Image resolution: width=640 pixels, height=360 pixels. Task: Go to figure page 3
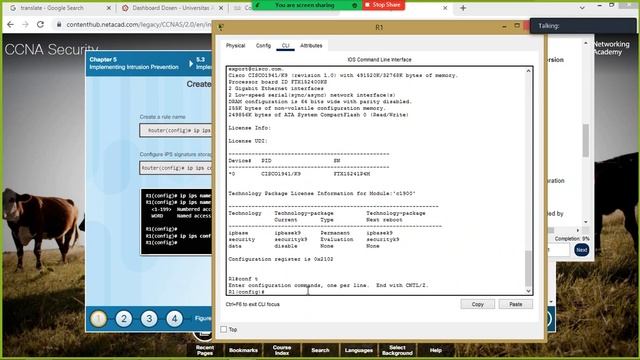(x=149, y=318)
